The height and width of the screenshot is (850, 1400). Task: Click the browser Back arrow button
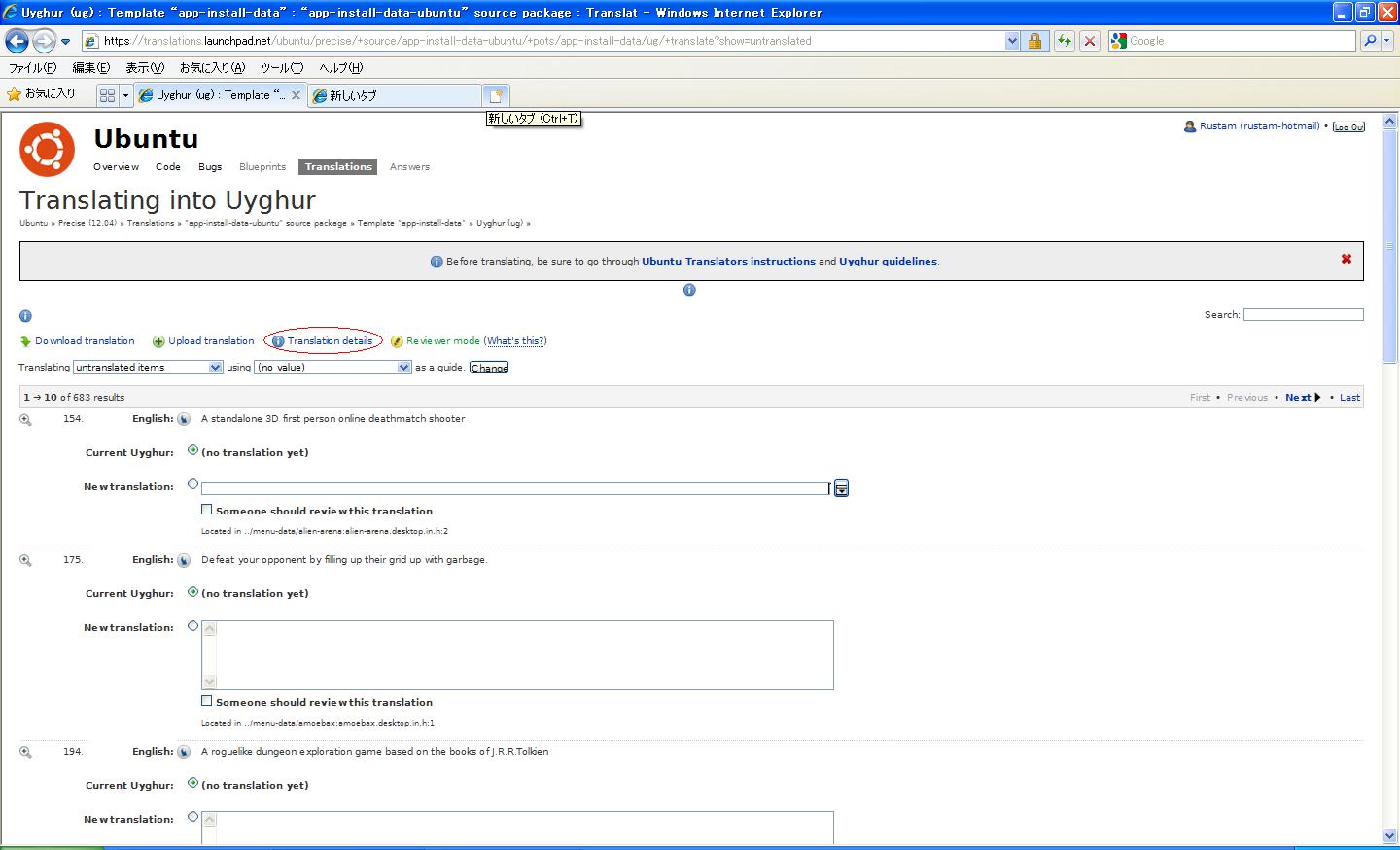tap(17, 41)
